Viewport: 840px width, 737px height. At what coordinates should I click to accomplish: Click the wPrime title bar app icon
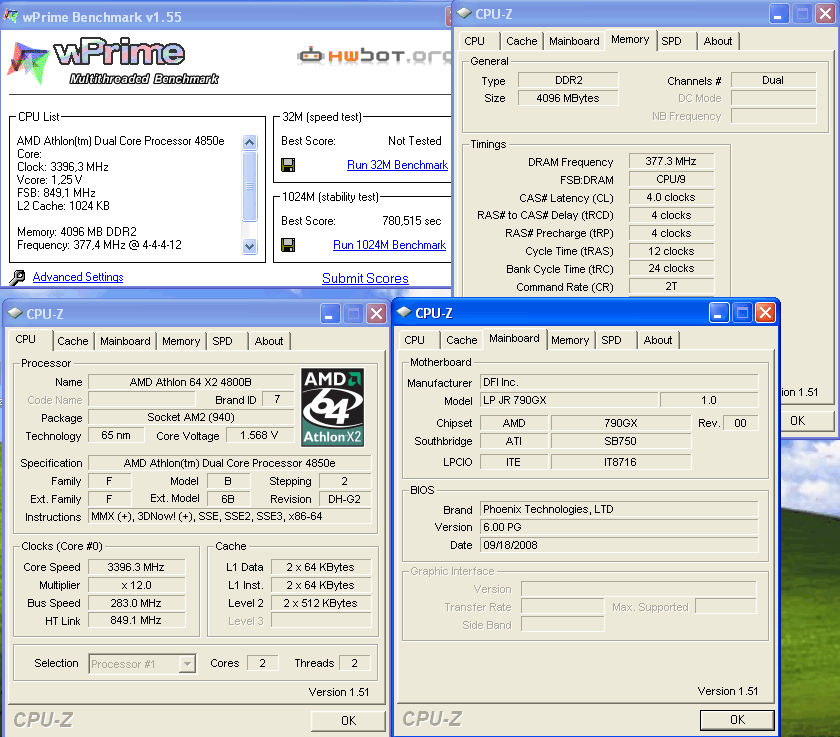tap(10, 16)
